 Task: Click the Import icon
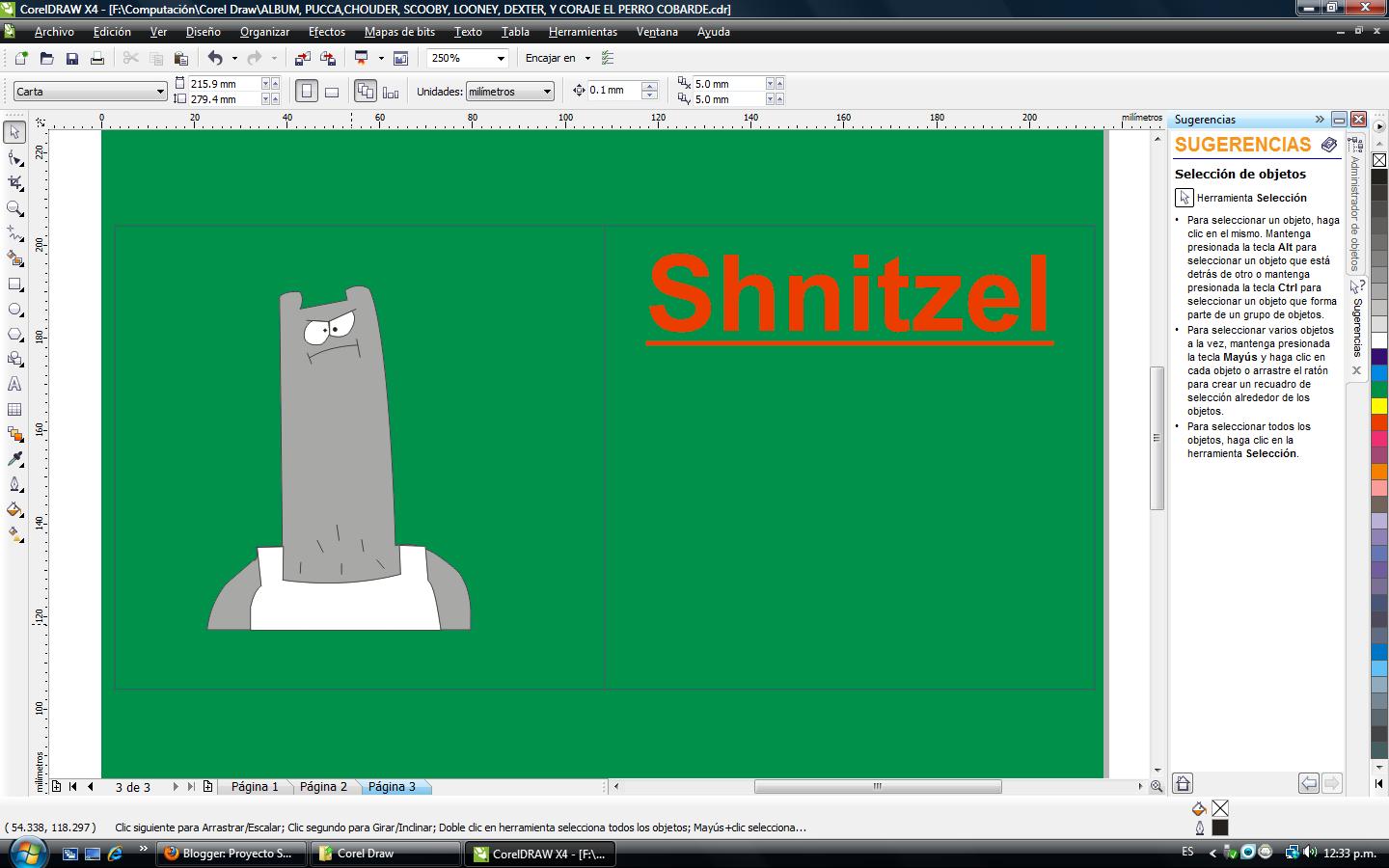[x=302, y=58]
